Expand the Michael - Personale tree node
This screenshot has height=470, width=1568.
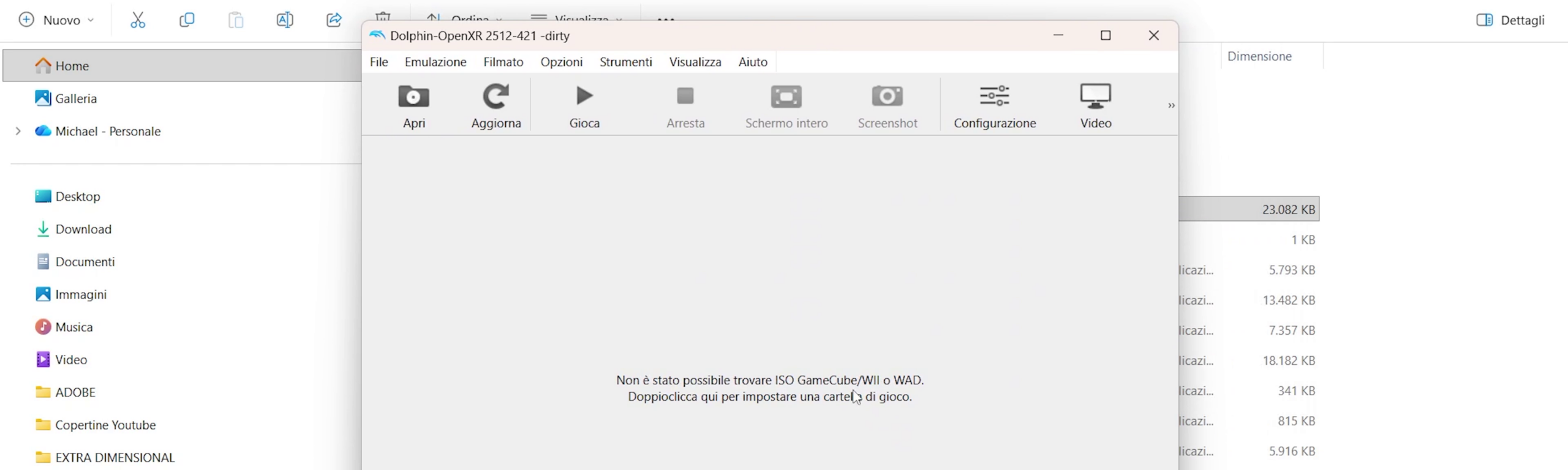pos(18,131)
